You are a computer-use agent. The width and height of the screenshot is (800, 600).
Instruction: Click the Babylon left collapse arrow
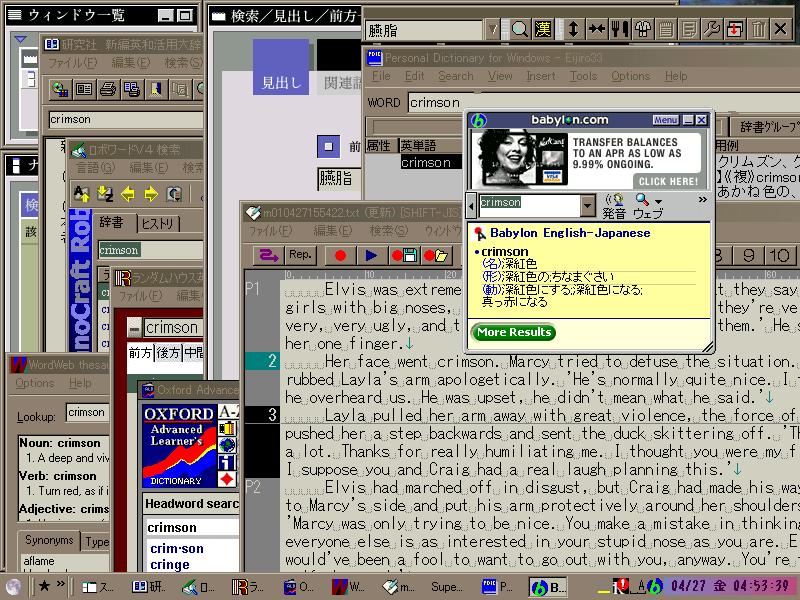point(472,206)
